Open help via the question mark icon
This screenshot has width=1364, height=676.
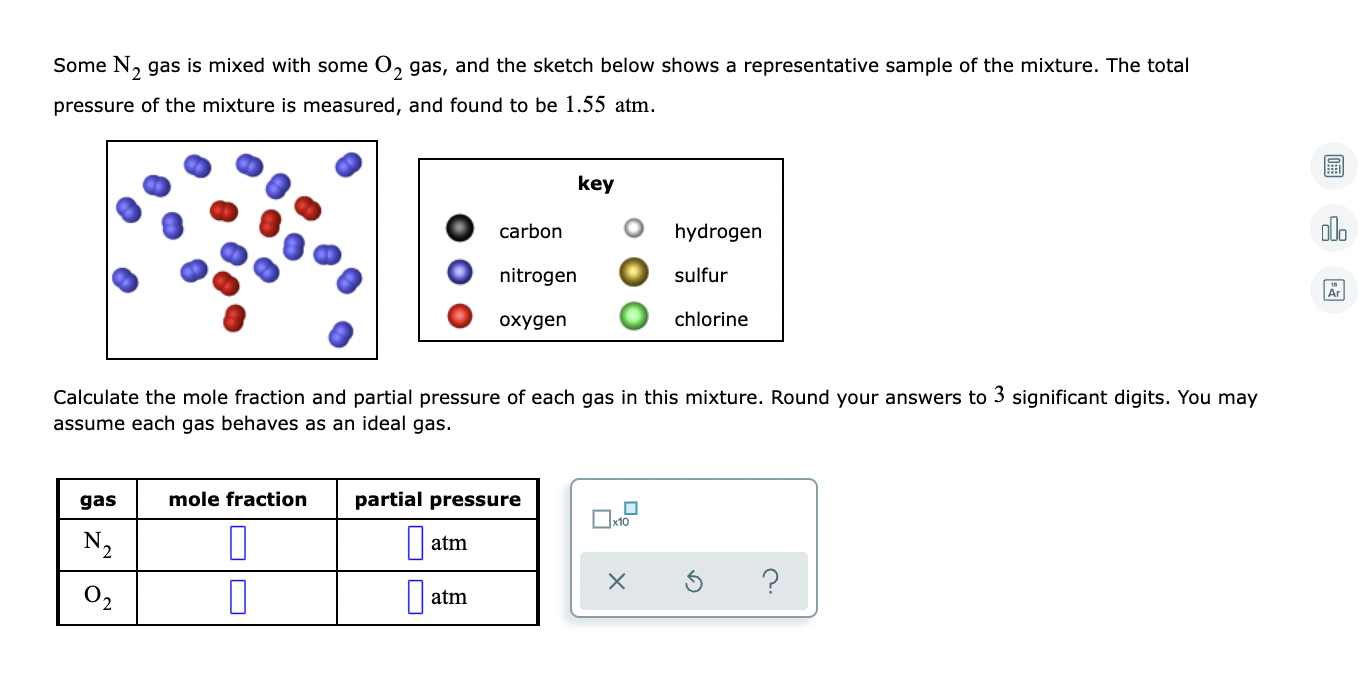pyautogui.click(x=771, y=581)
